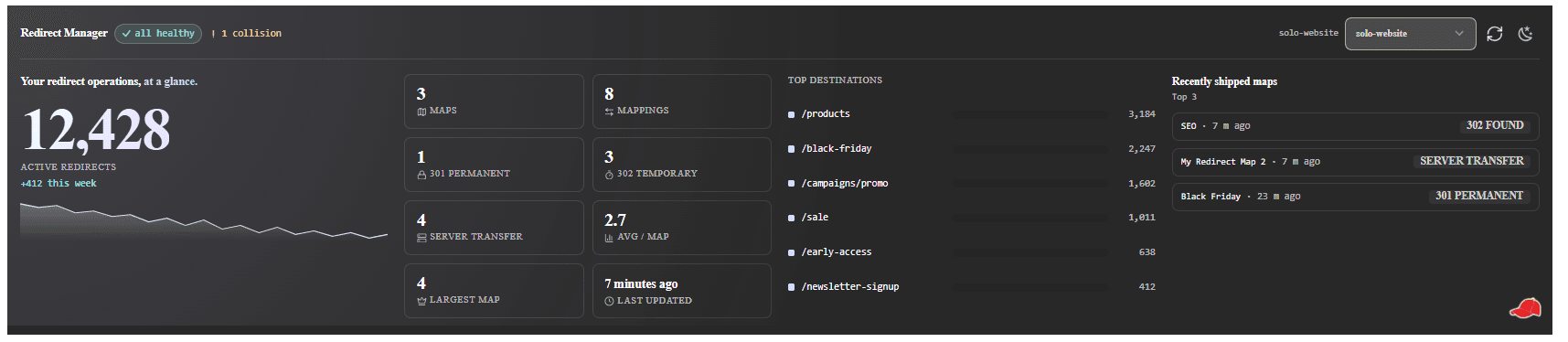Select the /campaigns/promo destination row
The height and width of the screenshot is (342, 1568).
tap(972, 183)
